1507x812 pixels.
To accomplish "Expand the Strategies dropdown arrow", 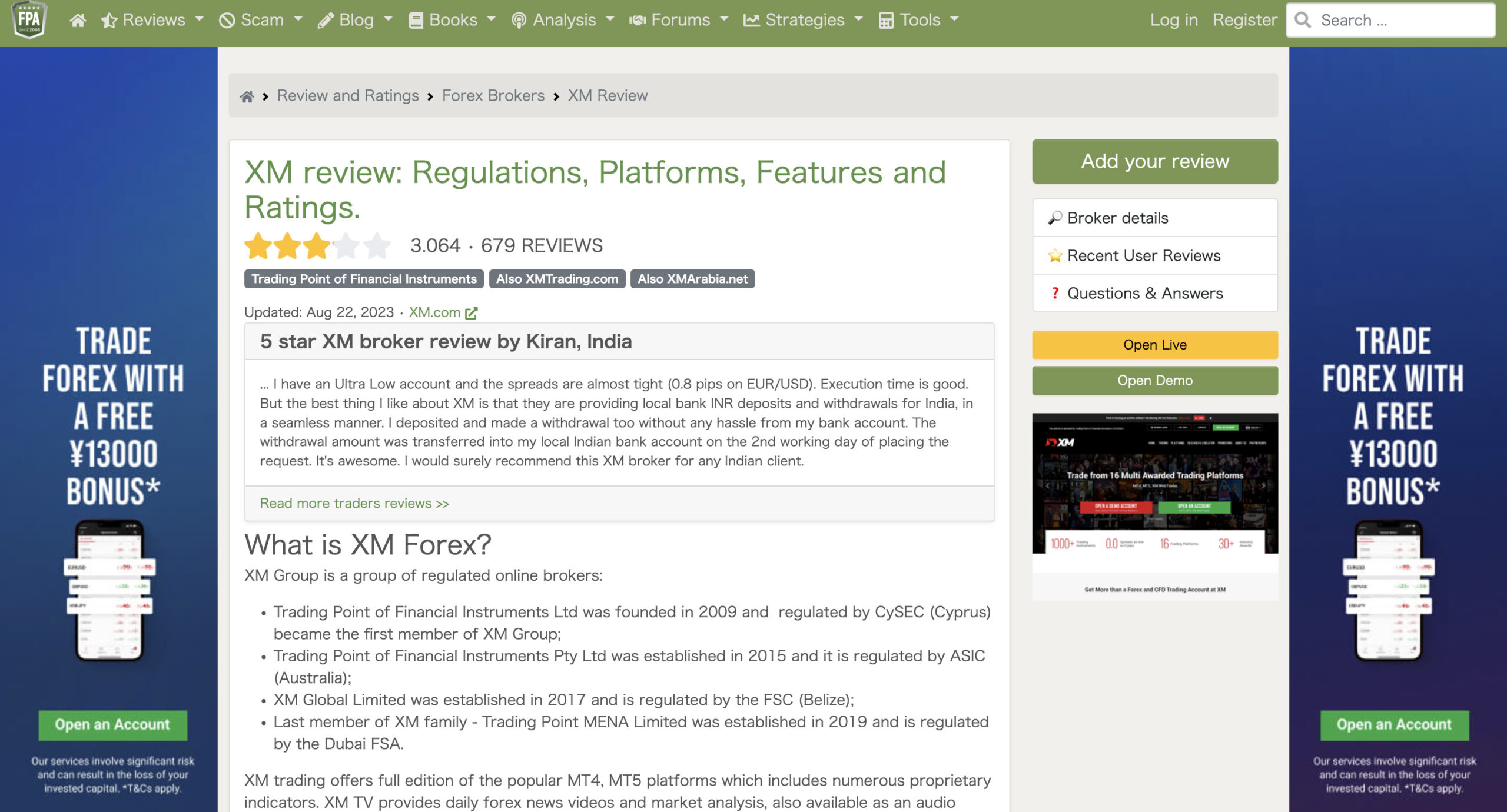I will [x=859, y=19].
